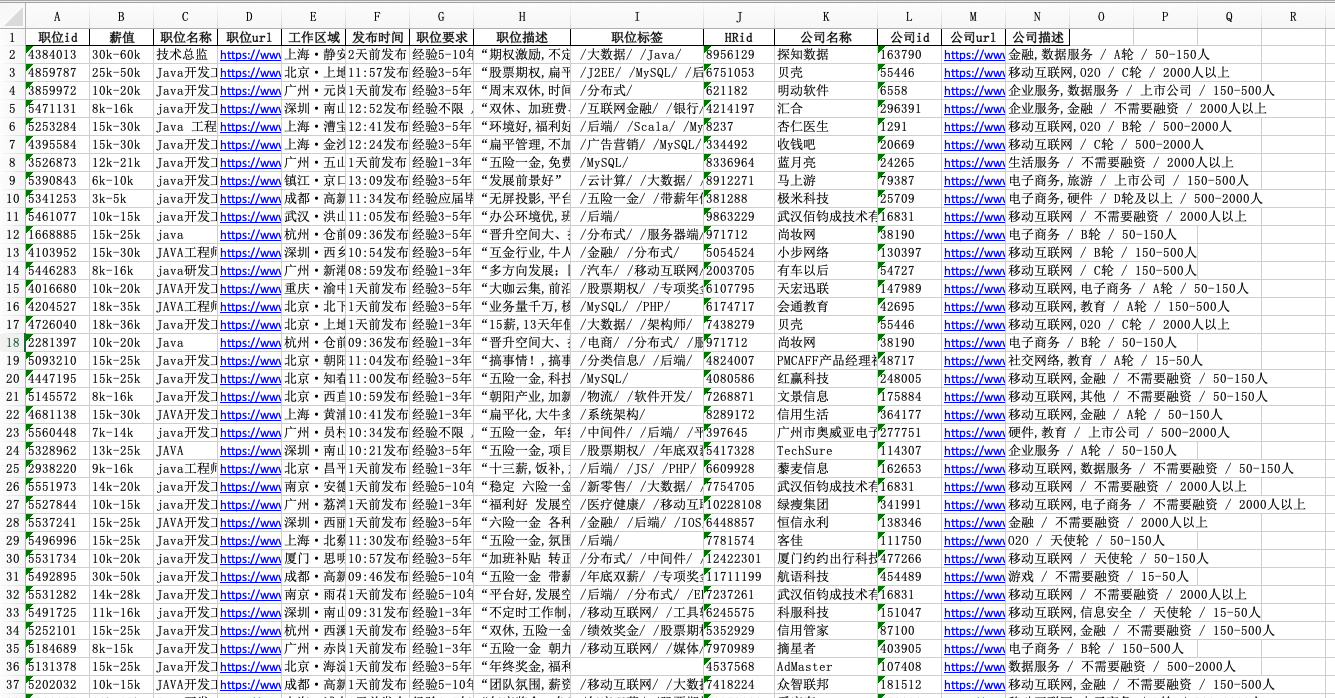Viewport: 1335px width, 698px height.
Task: Select column J header
Action: pyautogui.click(x=739, y=17)
